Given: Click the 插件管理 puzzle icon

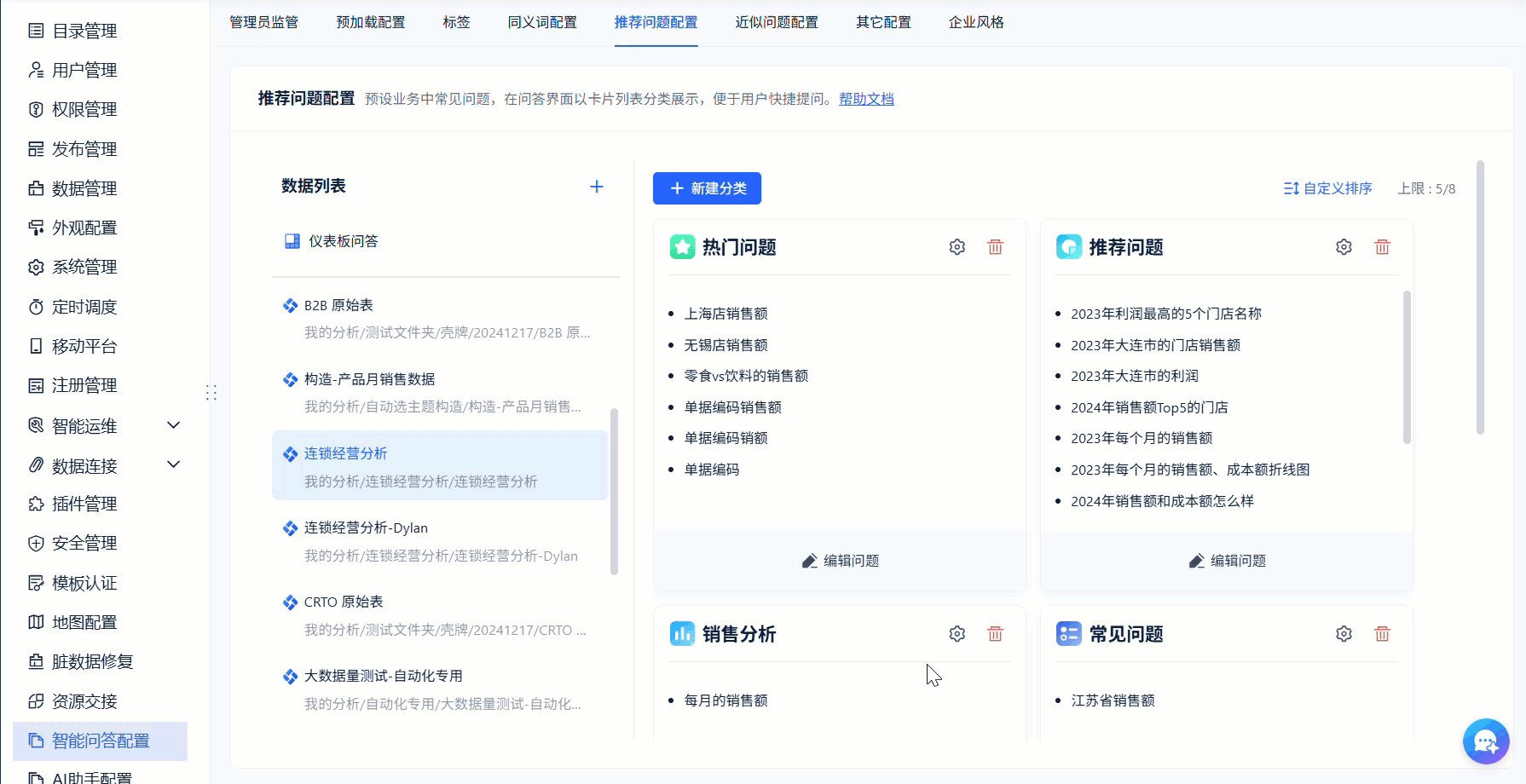Looking at the screenshot, I should tap(36, 504).
